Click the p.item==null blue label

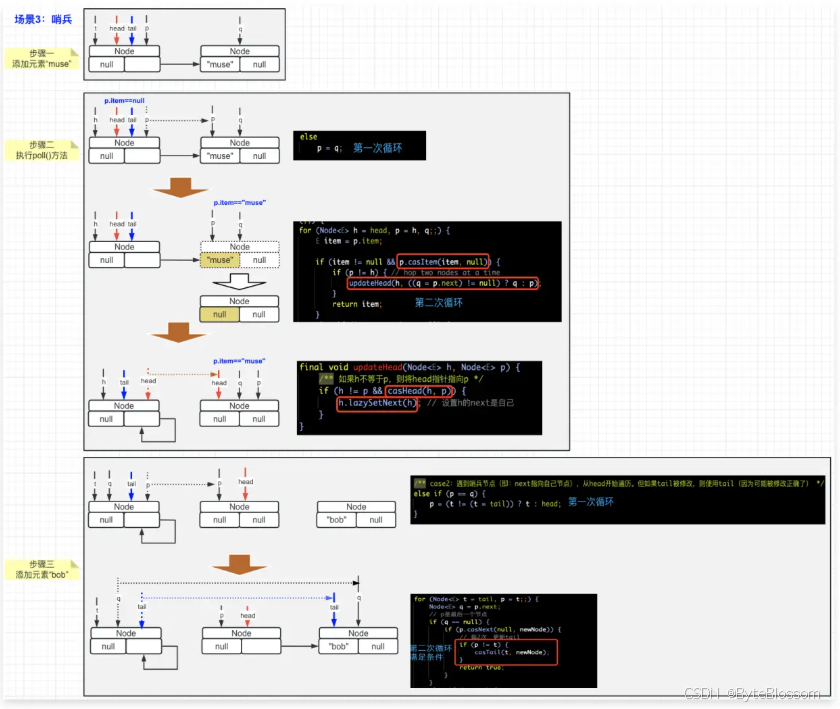click(124, 101)
